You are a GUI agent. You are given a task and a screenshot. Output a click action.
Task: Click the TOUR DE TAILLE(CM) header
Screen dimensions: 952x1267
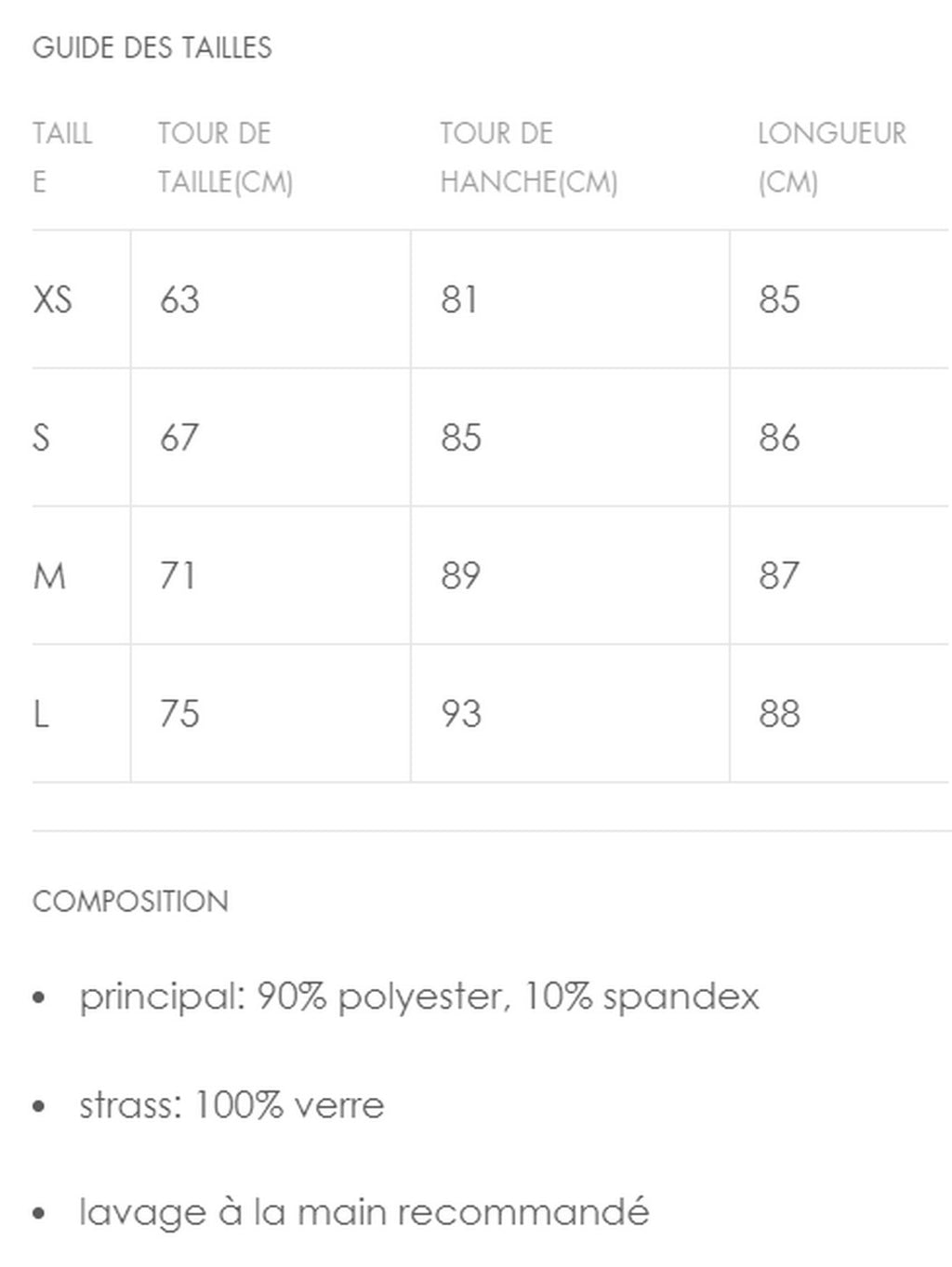pyautogui.click(x=226, y=157)
